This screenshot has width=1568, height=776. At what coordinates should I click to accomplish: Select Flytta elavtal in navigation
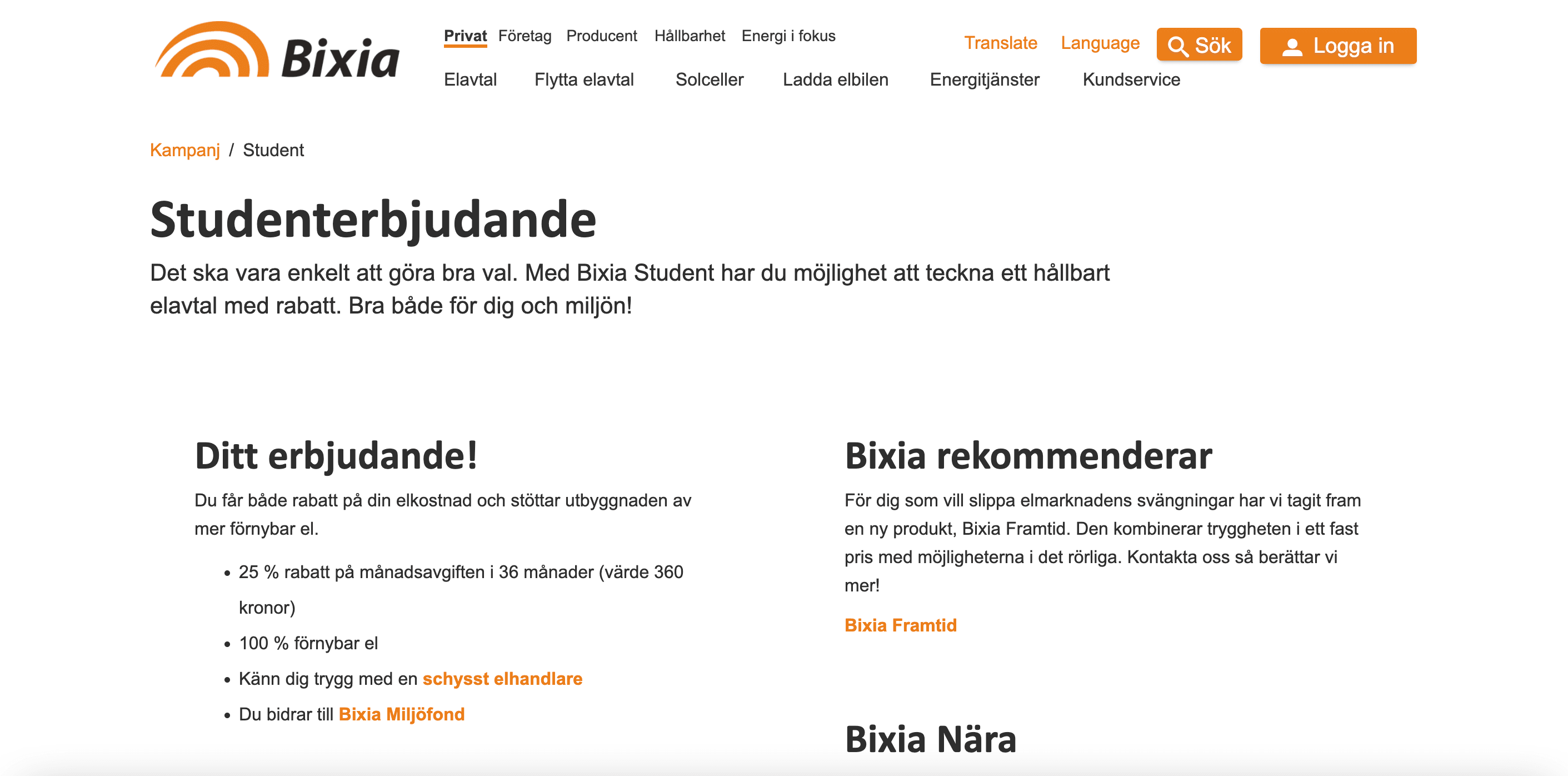[584, 79]
